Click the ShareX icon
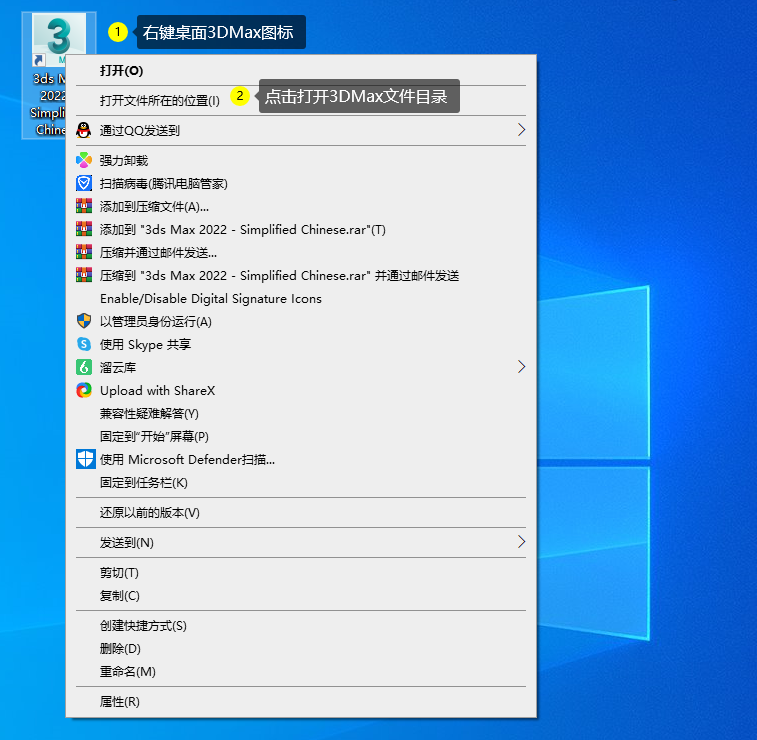Viewport: 757px width, 740px height. [x=84, y=391]
